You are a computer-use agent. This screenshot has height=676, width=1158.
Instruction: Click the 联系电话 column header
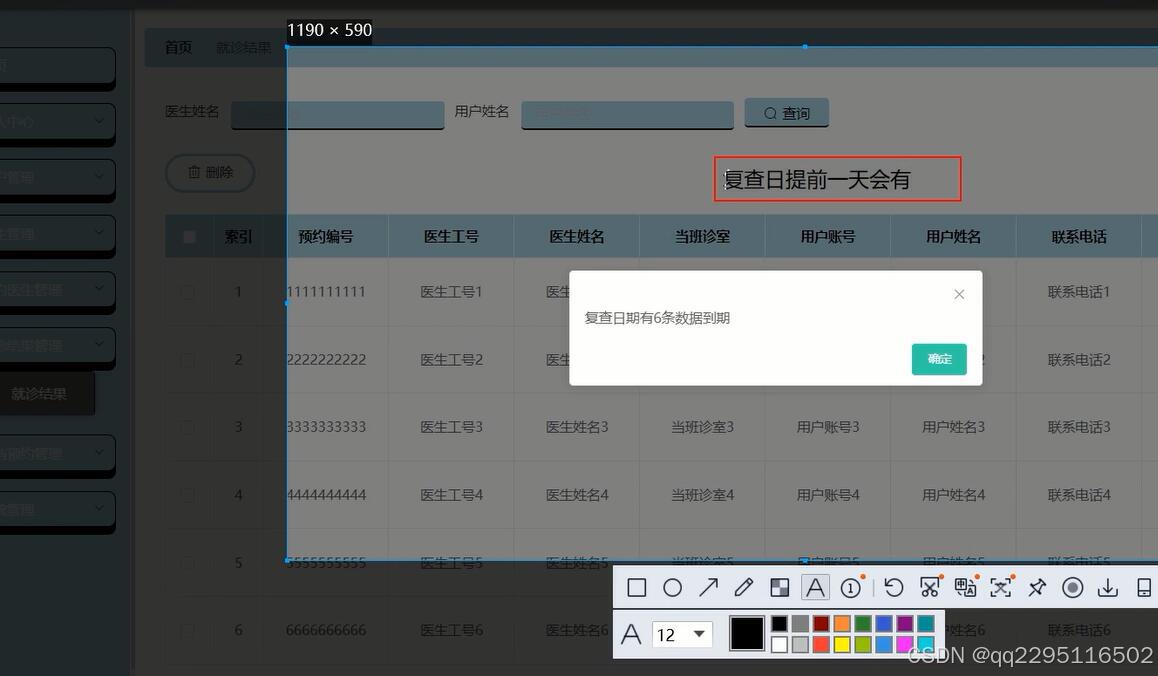pos(1079,236)
